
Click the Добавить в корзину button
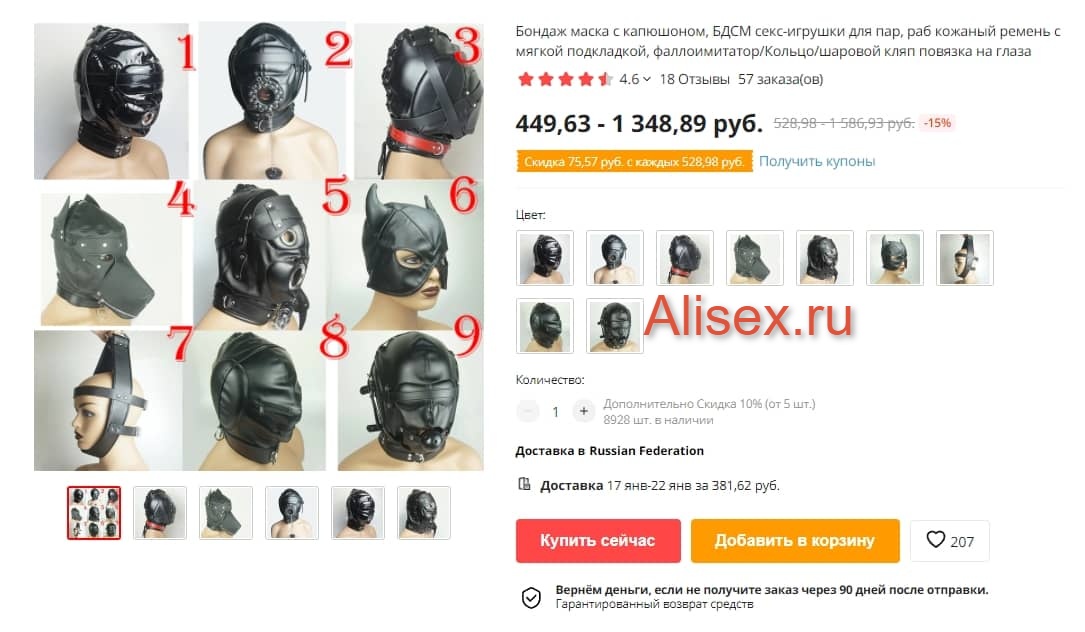[795, 541]
